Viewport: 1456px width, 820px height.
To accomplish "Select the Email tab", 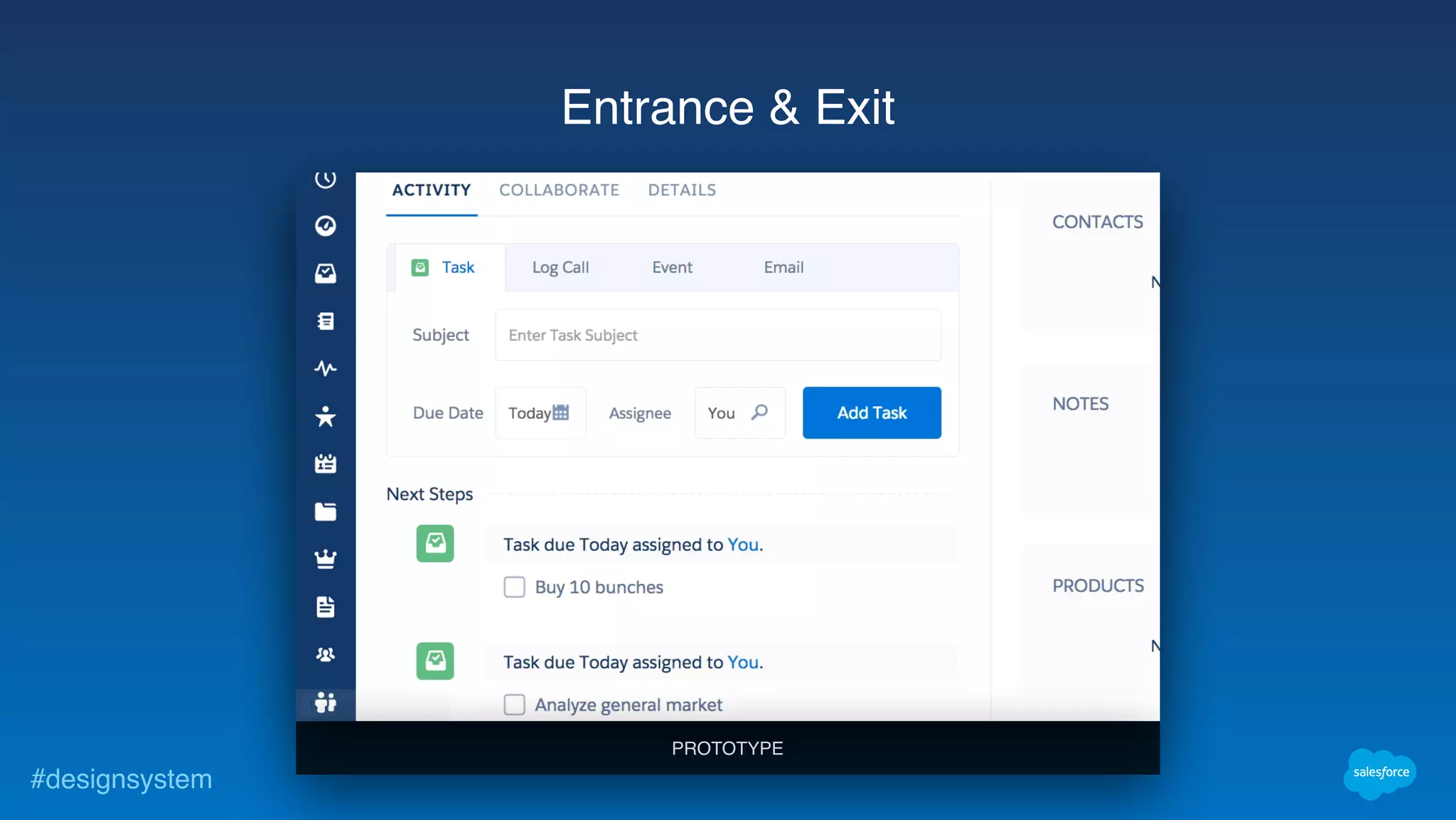I will [783, 267].
